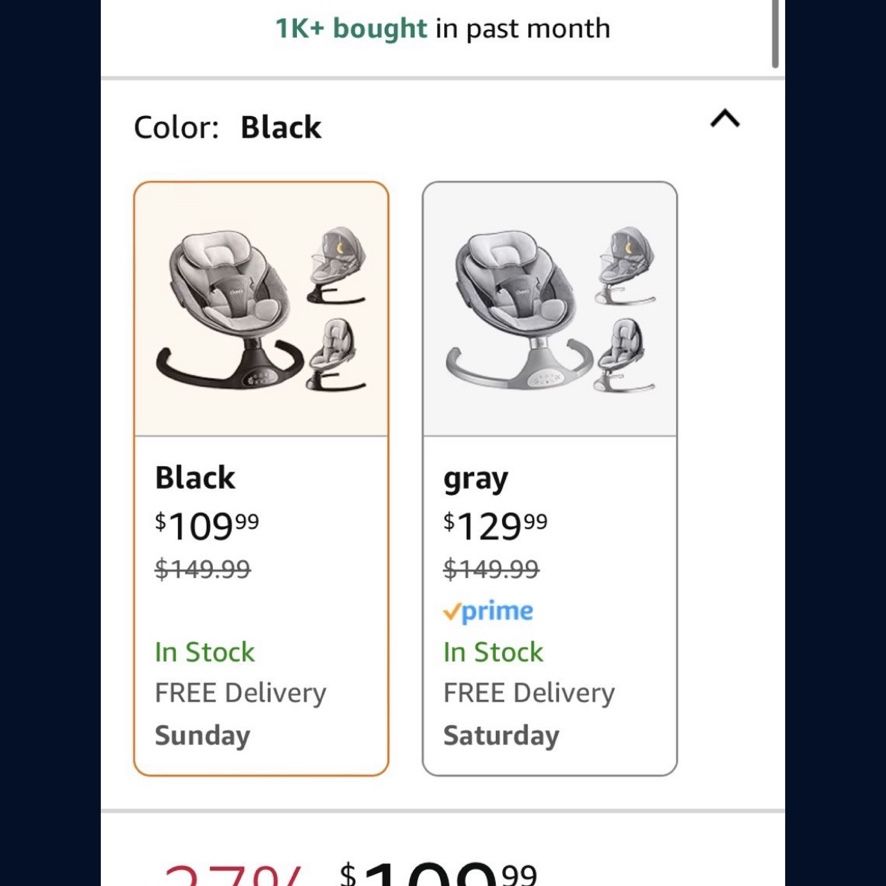Click the Black price $109.99
The height and width of the screenshot is (886, 886).
207,525
